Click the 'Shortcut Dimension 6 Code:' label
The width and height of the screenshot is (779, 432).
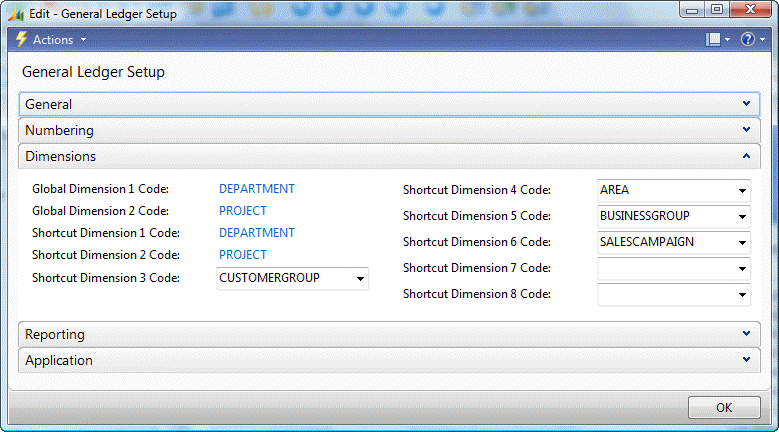coord(477,242)
